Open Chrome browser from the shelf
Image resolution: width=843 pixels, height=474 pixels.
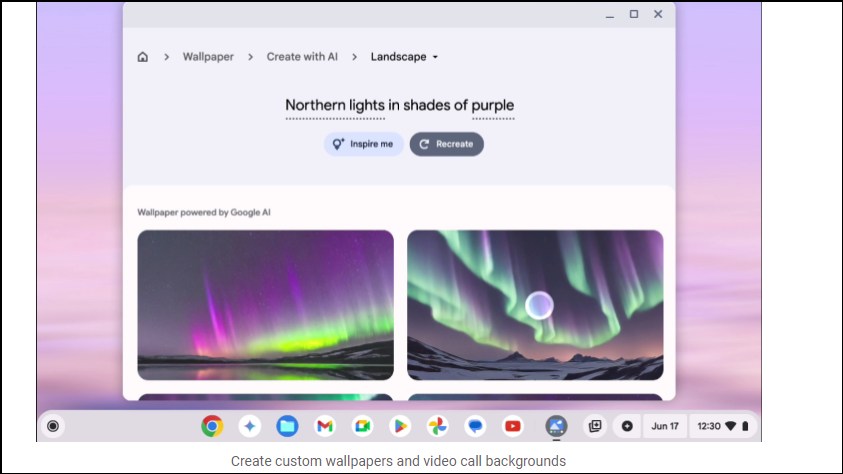click(212, 426)
